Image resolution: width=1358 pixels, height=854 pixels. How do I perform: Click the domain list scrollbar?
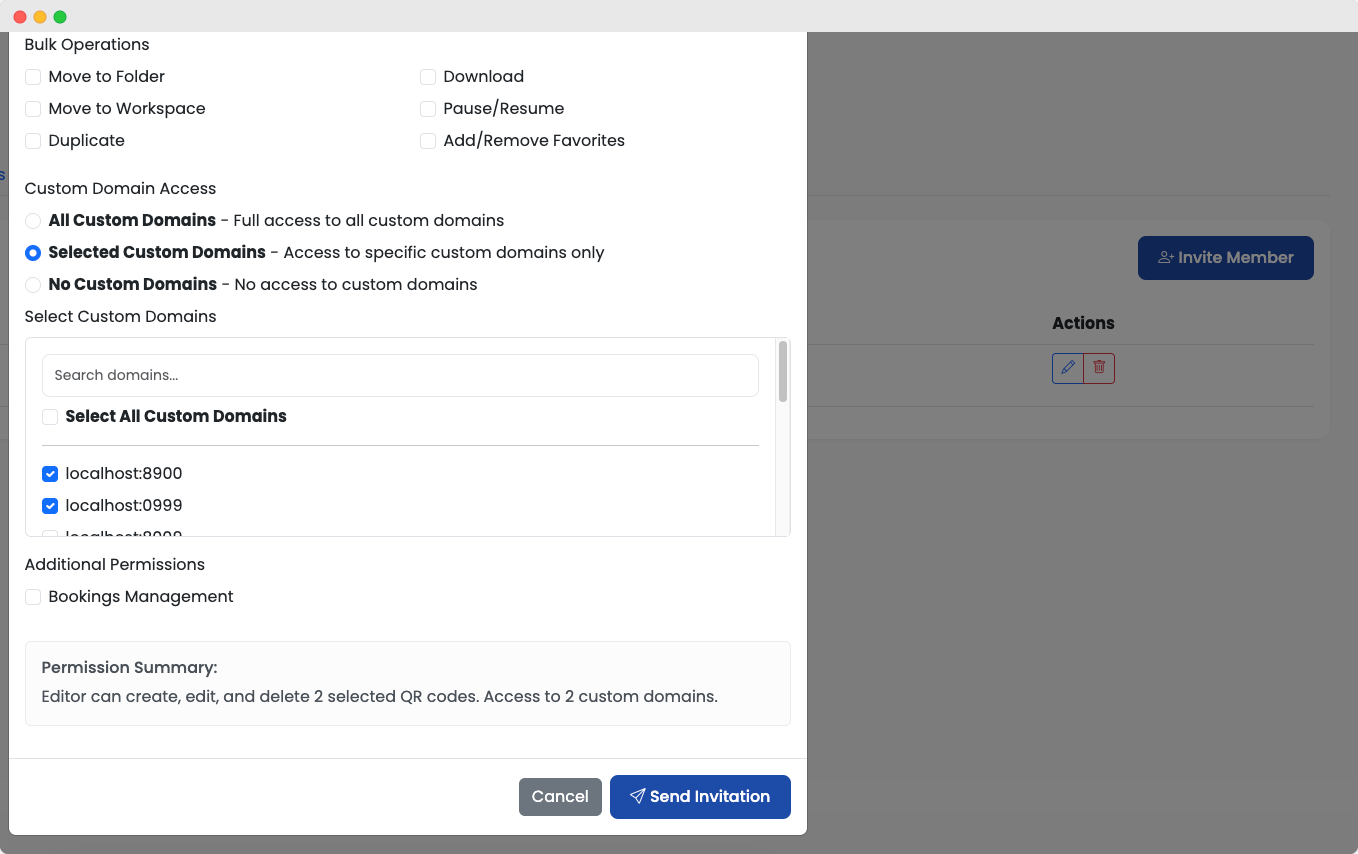point(783,372)
